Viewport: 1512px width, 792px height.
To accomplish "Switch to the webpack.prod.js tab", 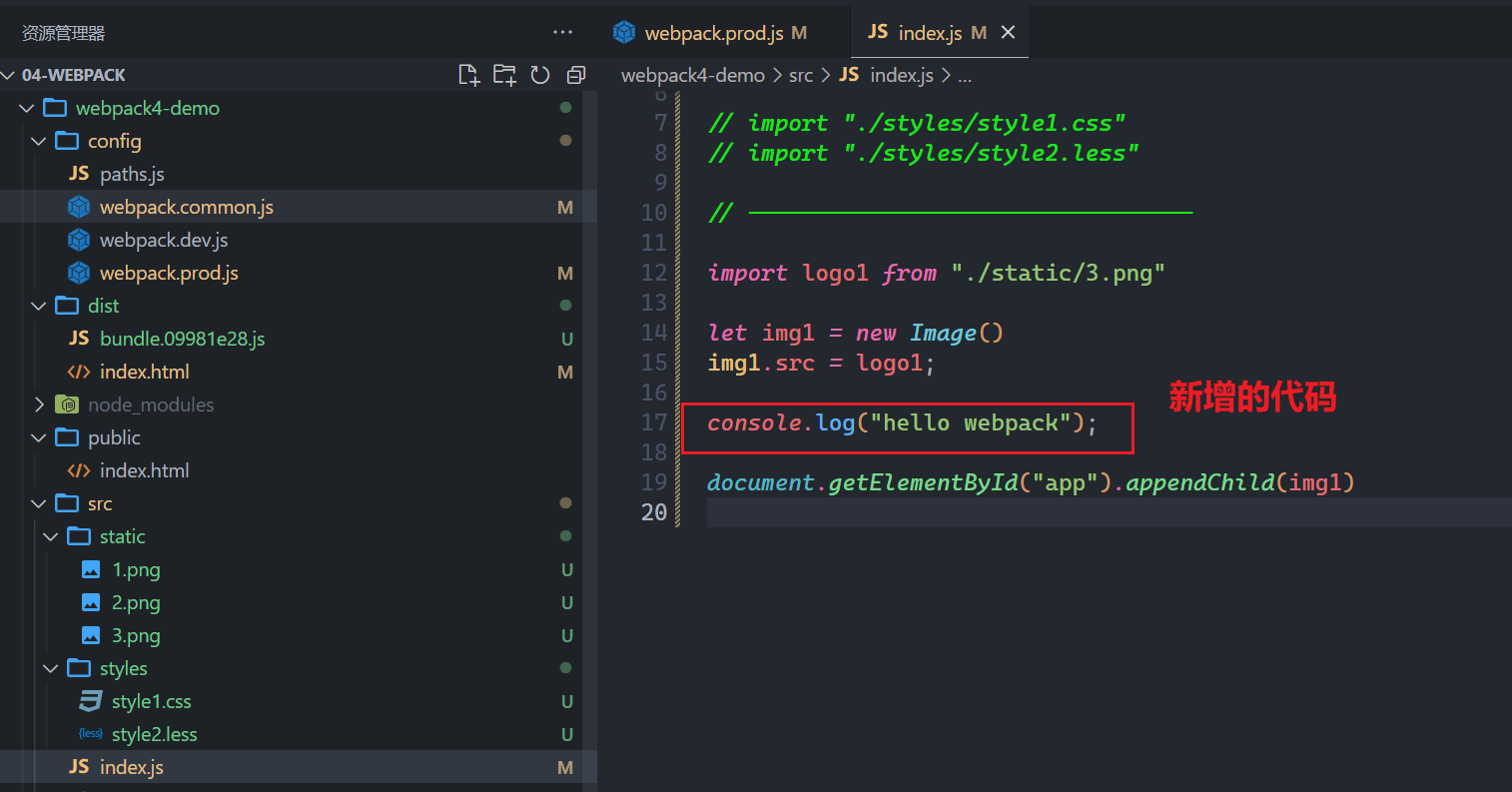I will (x=726, y=33).
